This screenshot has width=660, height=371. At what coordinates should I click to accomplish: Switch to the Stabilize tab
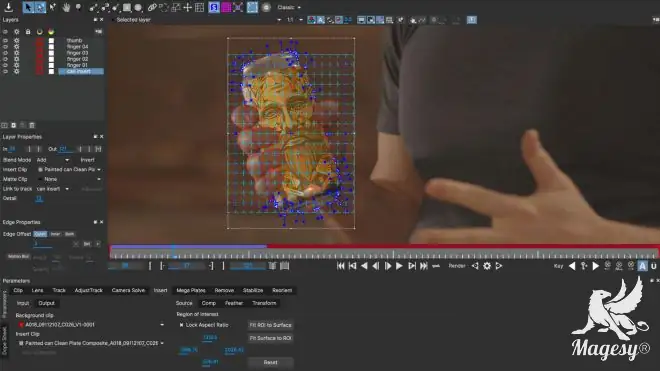click(x=253, y=290)
